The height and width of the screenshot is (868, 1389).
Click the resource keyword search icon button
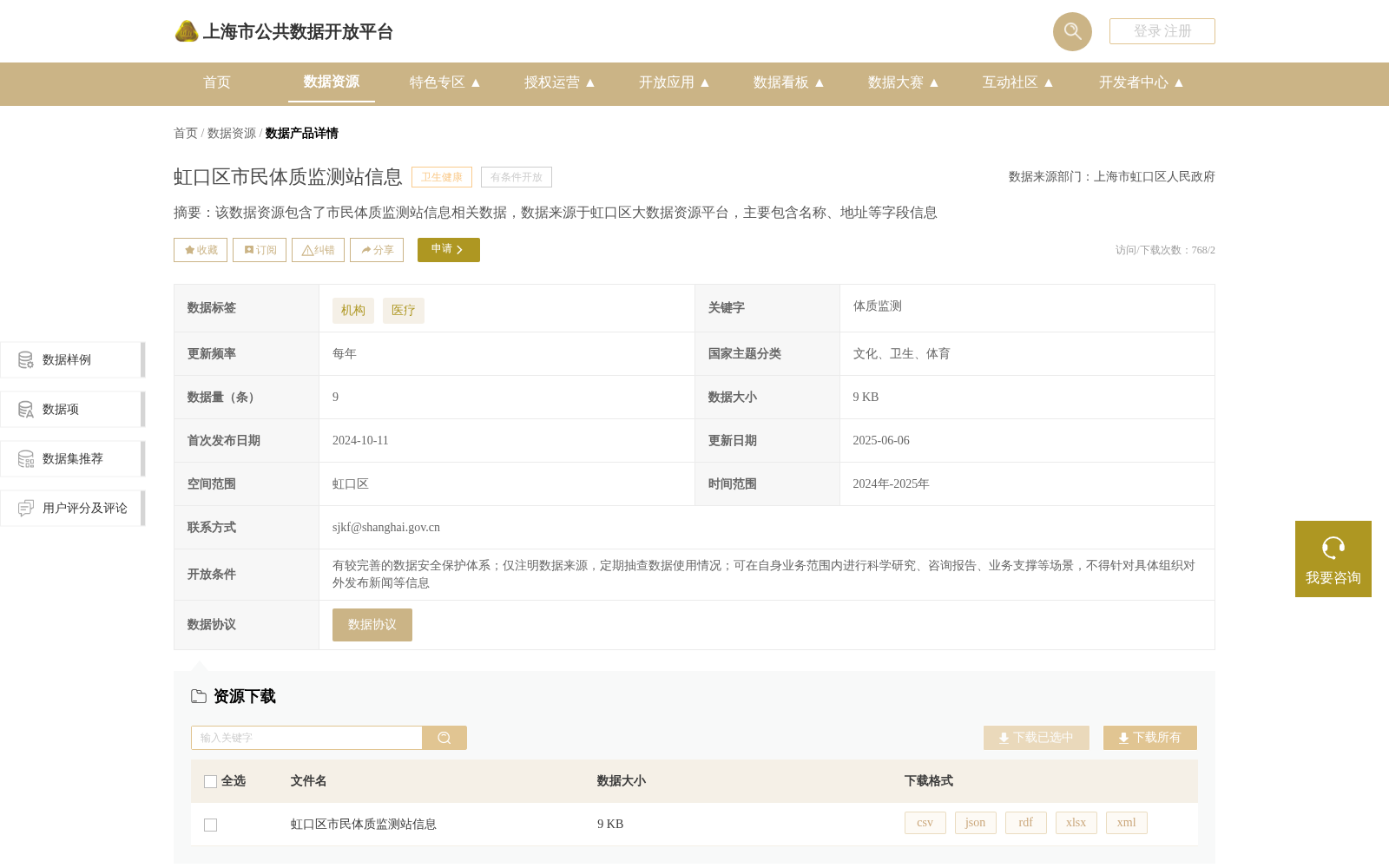[444, 738]
